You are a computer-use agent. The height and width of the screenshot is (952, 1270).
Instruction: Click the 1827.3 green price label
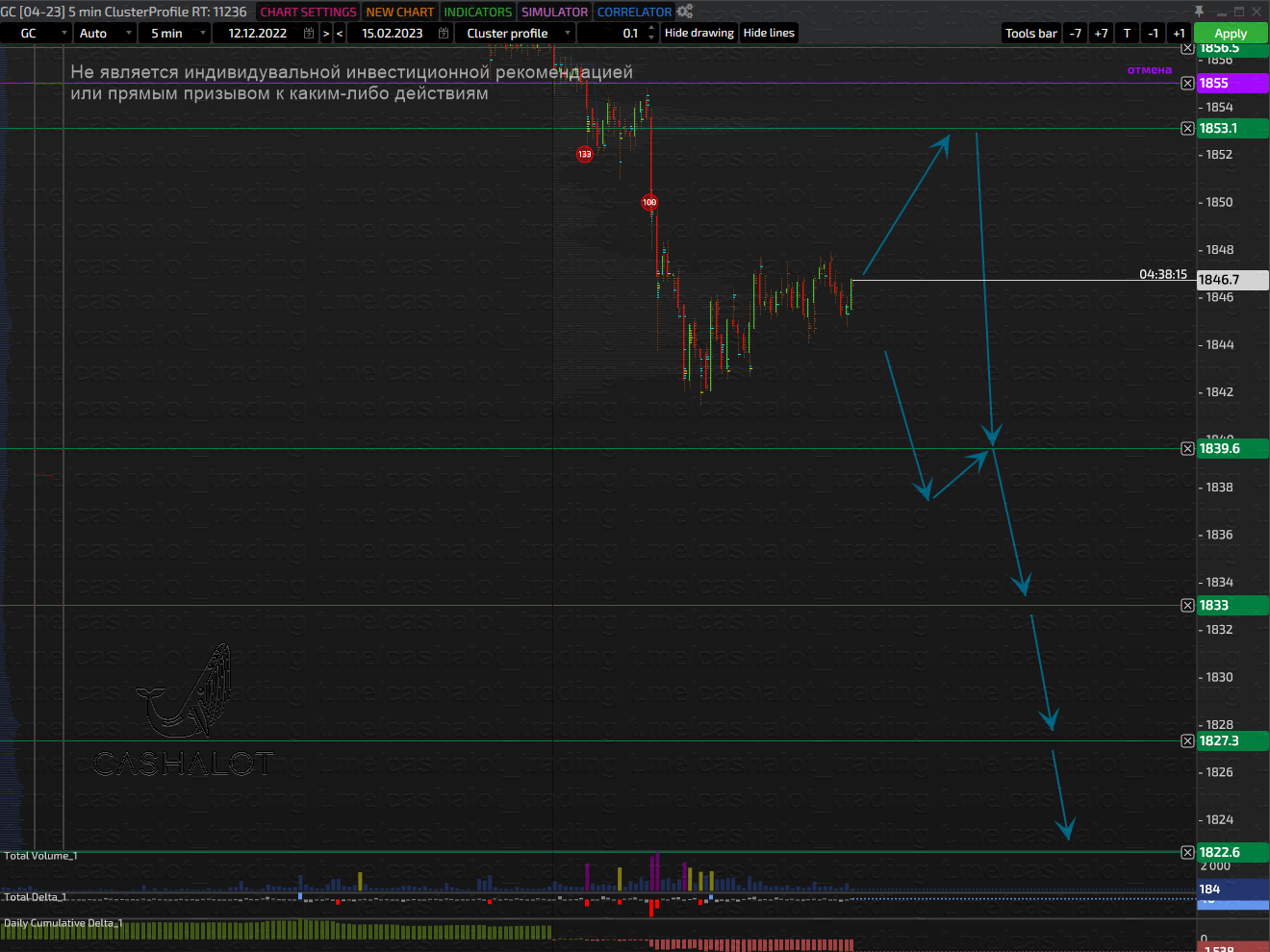[1232, 741]
